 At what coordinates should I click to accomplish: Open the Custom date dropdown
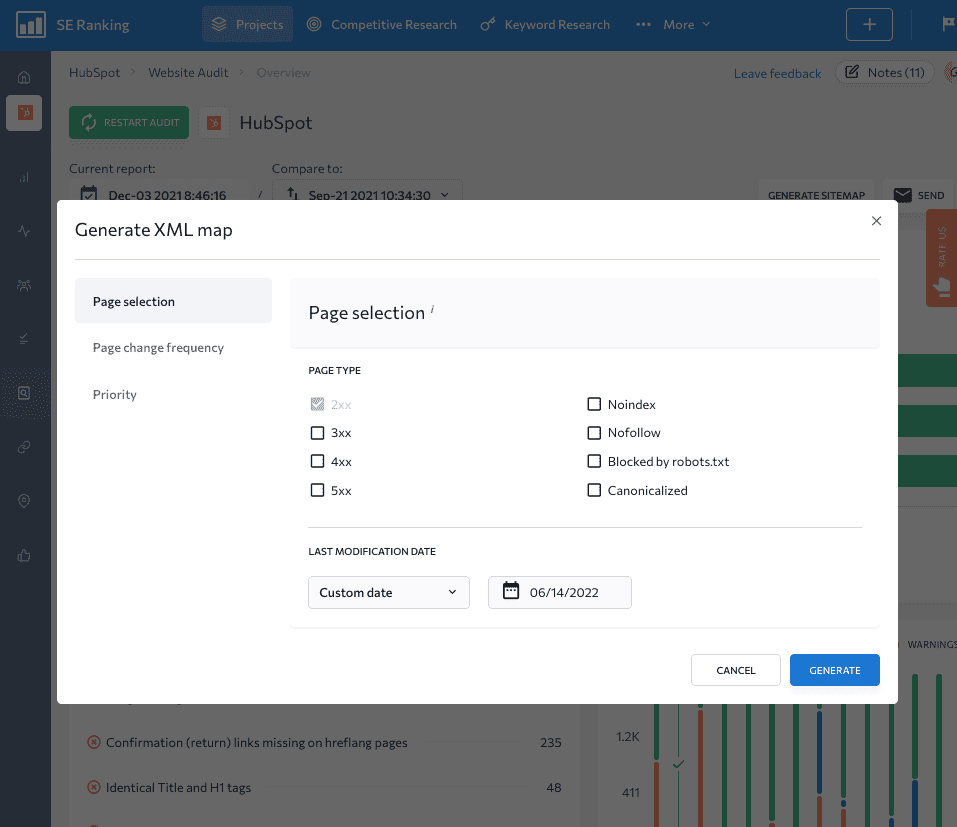pyautogui.click(x=389, y=592)
